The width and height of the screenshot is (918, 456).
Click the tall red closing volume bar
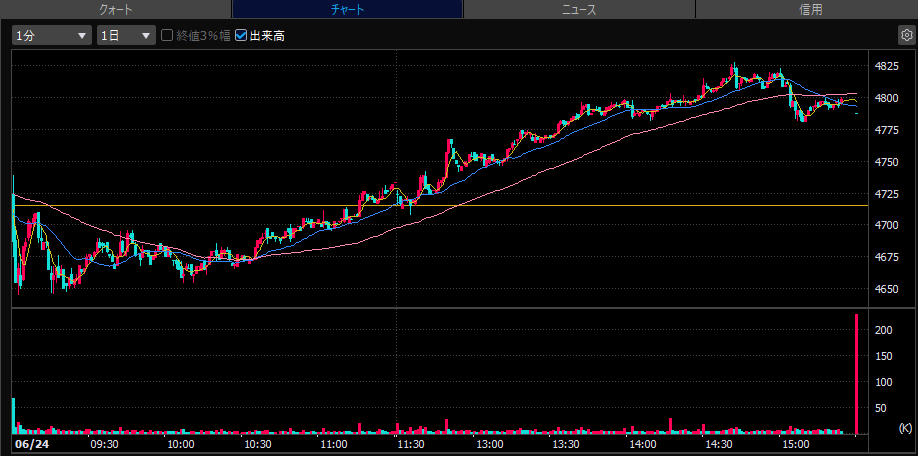[x=857, y=374]
